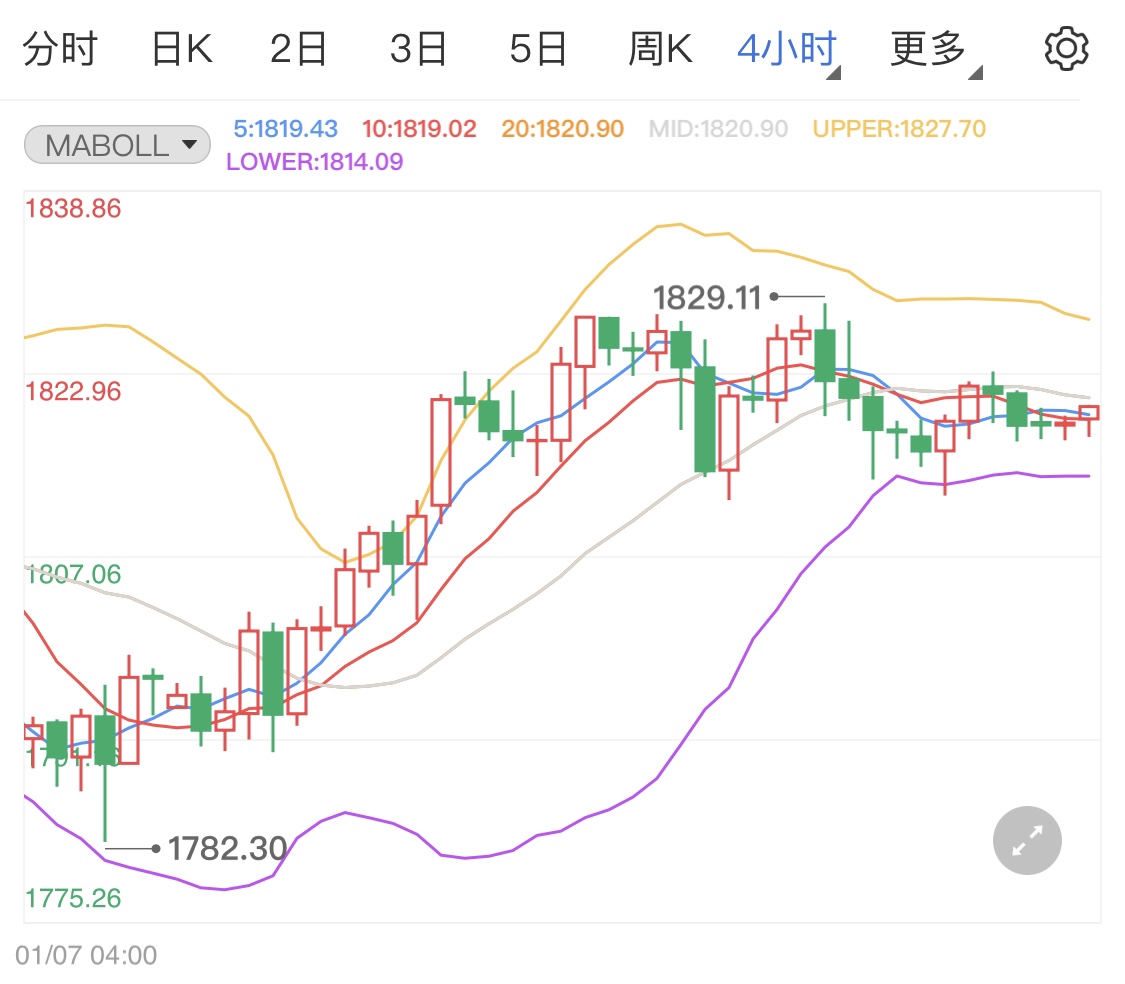Show the 5日 five-day chart tab
This screenshot has width=1125, height=984.
coord(538,50)
